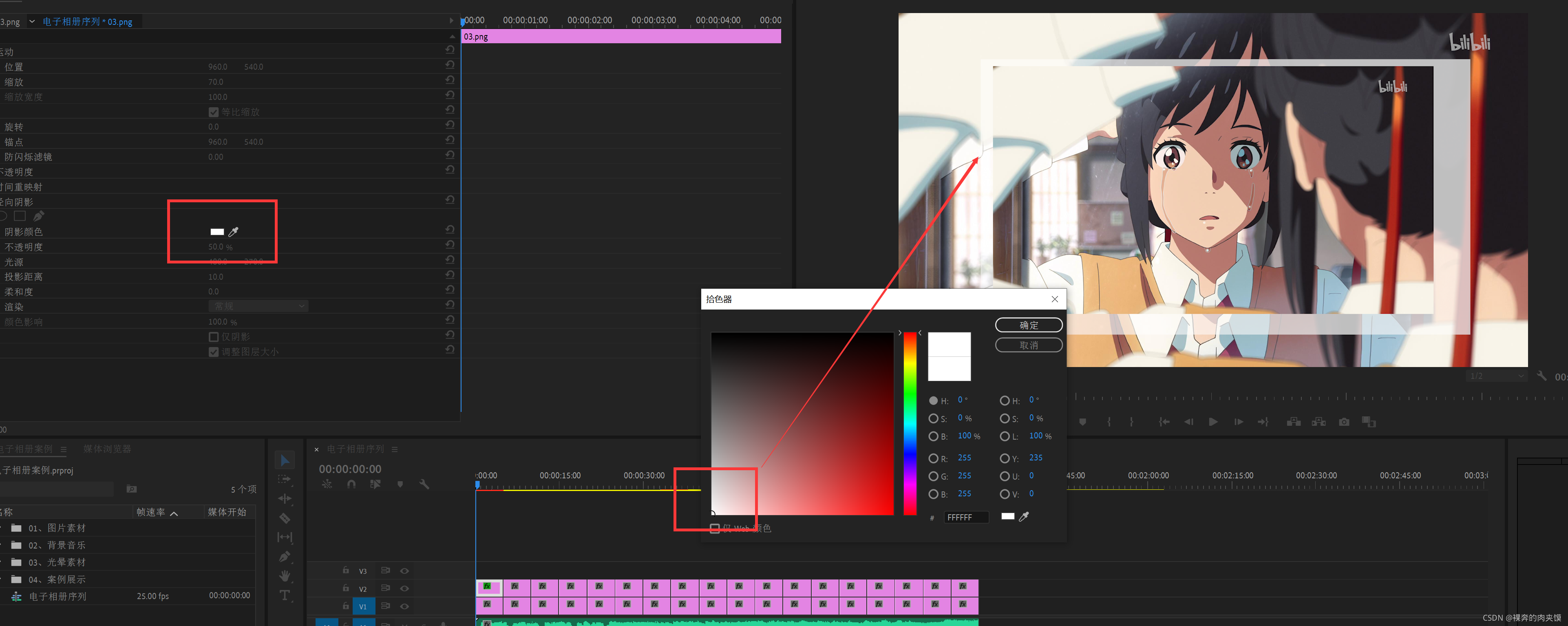Pick shadow color with eyedropper in effect controls

pos(233,231)
